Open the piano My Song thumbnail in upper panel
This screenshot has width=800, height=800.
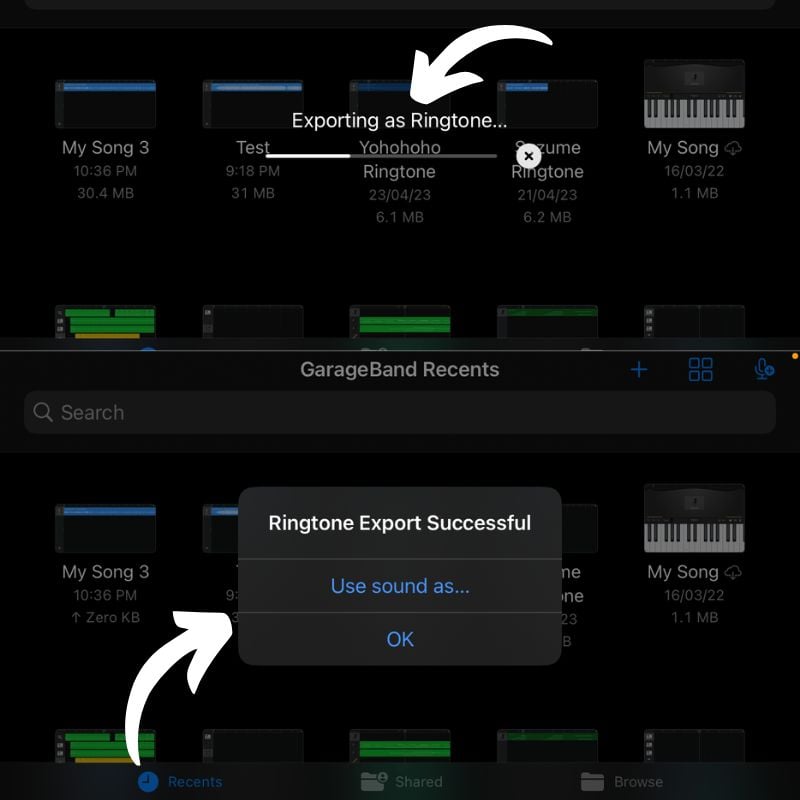click(x=694, y=94)
